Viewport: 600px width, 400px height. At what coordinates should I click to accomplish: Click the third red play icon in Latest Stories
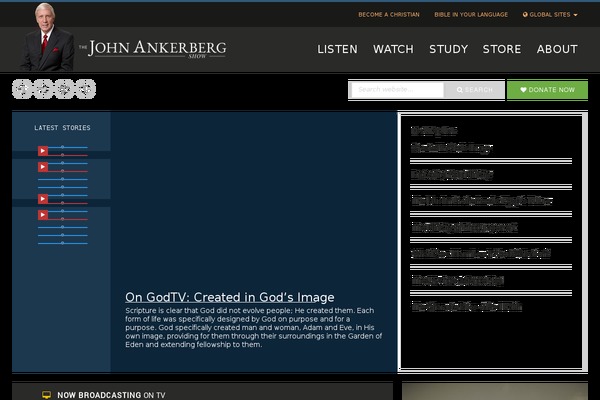tap(43, 199)
